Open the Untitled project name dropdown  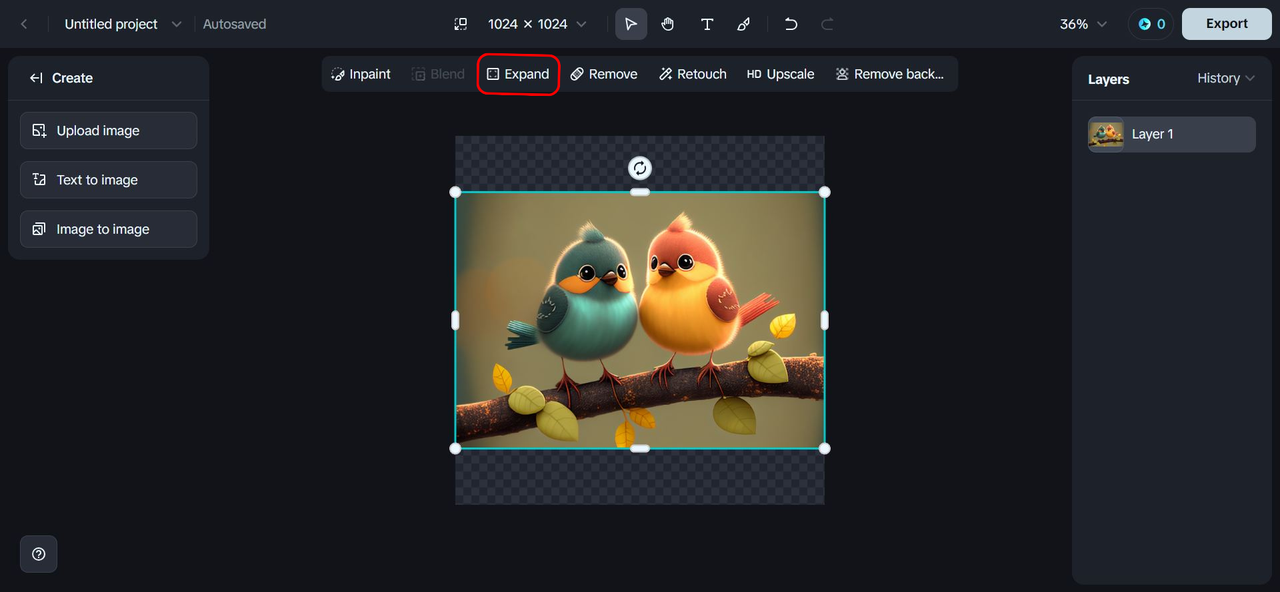tap(123, 24)
